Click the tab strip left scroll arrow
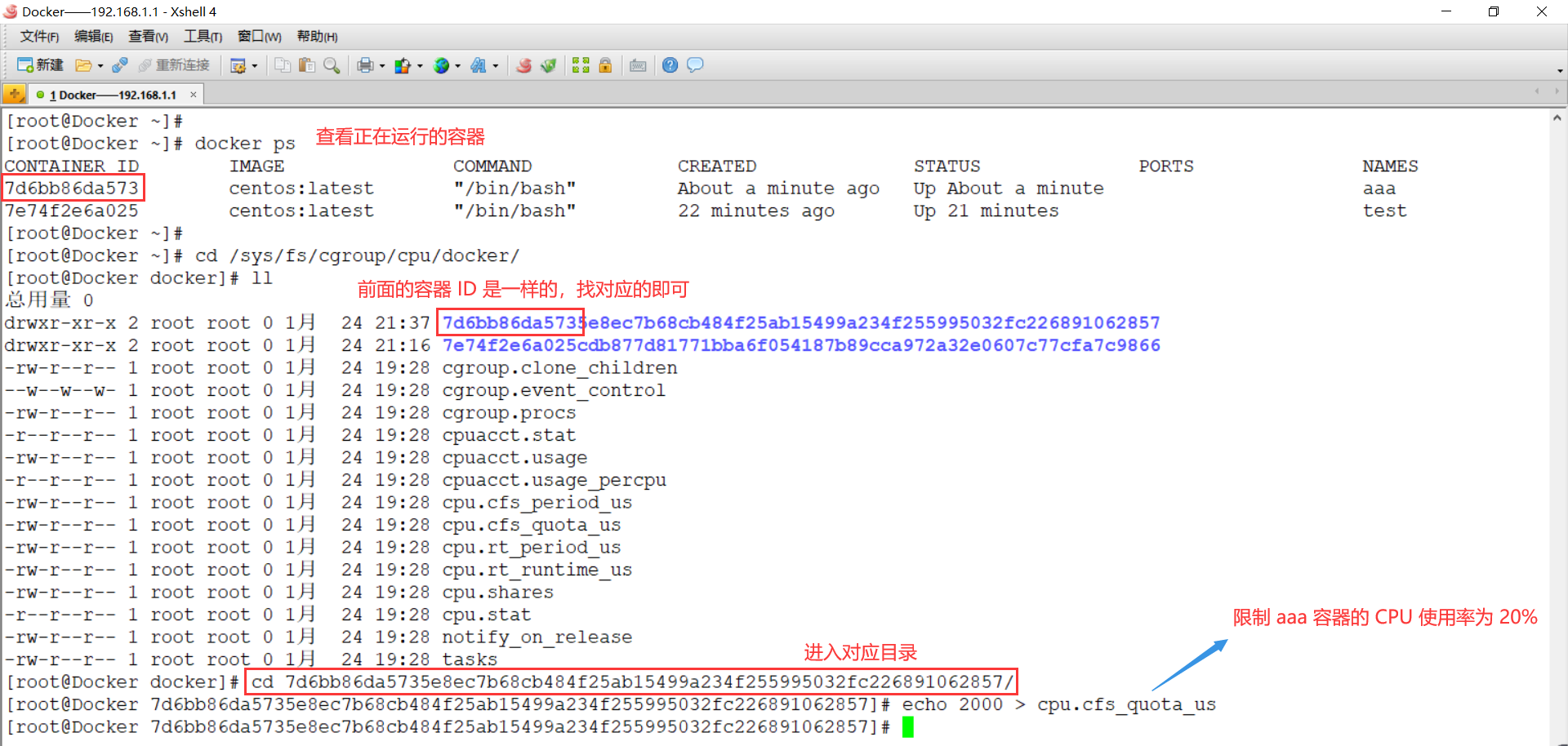 (1537, 91)
